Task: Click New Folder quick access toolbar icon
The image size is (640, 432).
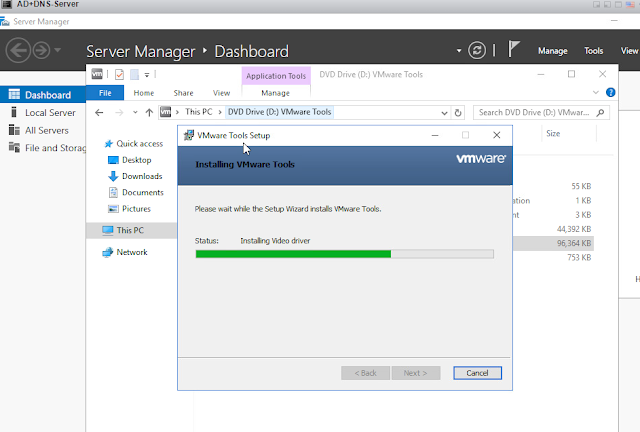Action: click(x=134, y=74)
